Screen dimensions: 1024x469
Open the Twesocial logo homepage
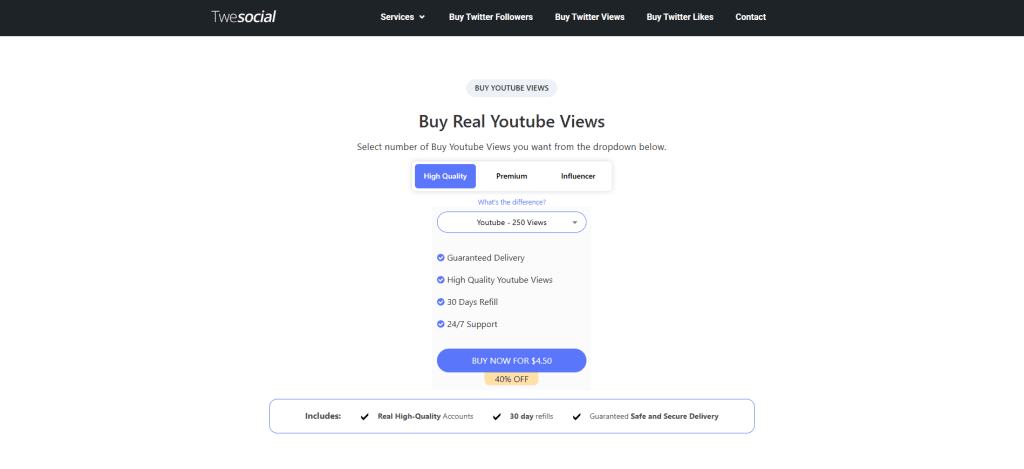coord(244,17)
